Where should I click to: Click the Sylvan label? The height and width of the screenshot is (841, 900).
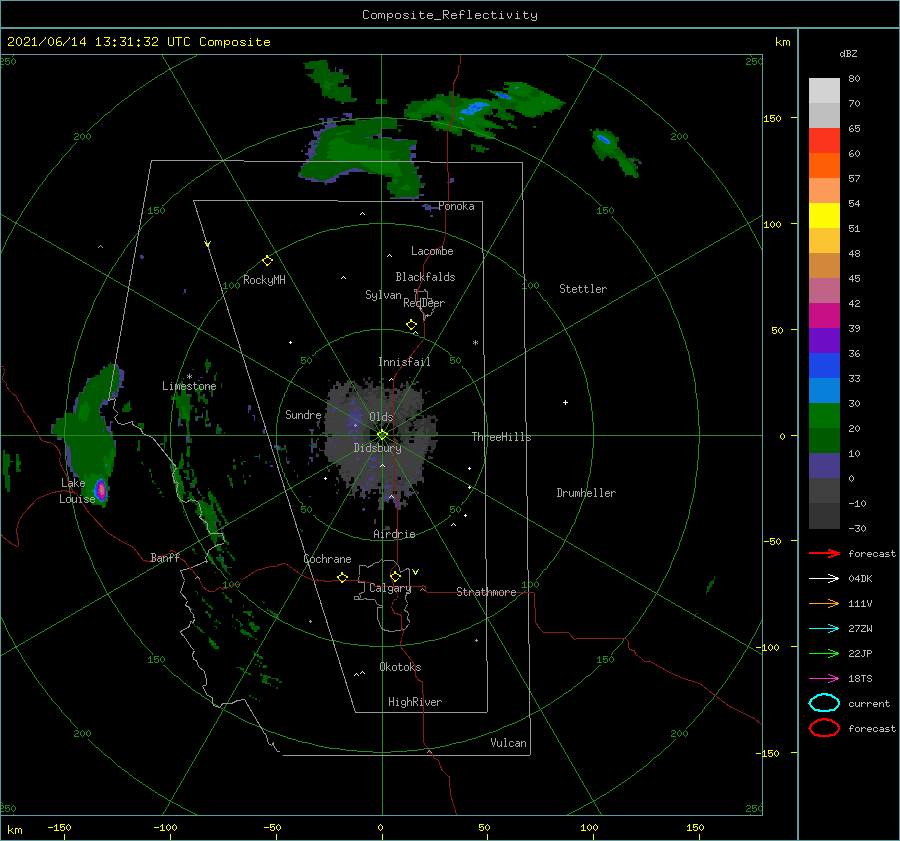coord(383,295)
